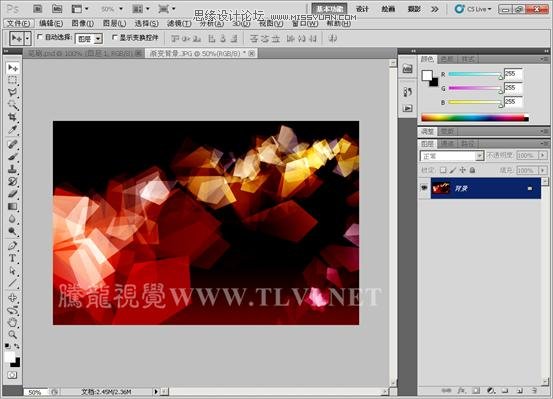
Task: Select the Gradient tool
Action: click(13, 206)
